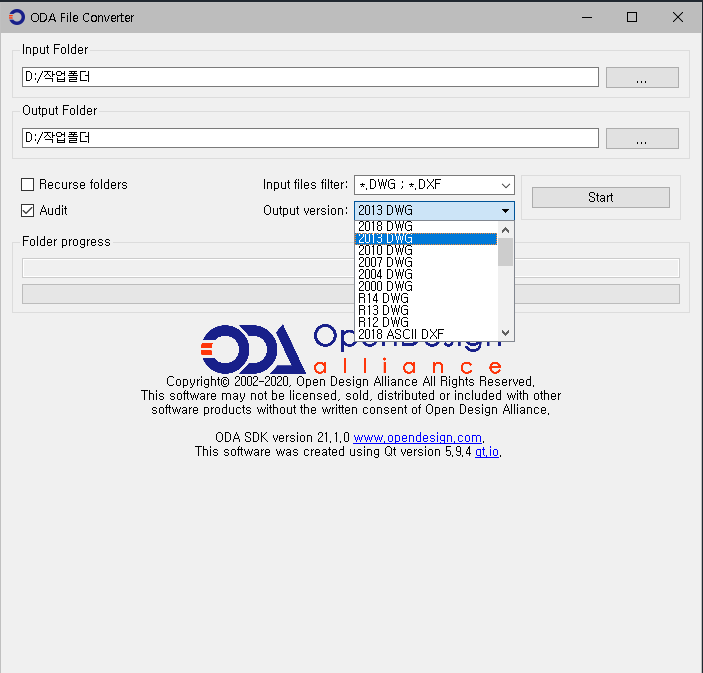Pick R14 DWG output version
Screen dimensions: 703x673
(426, 298)
